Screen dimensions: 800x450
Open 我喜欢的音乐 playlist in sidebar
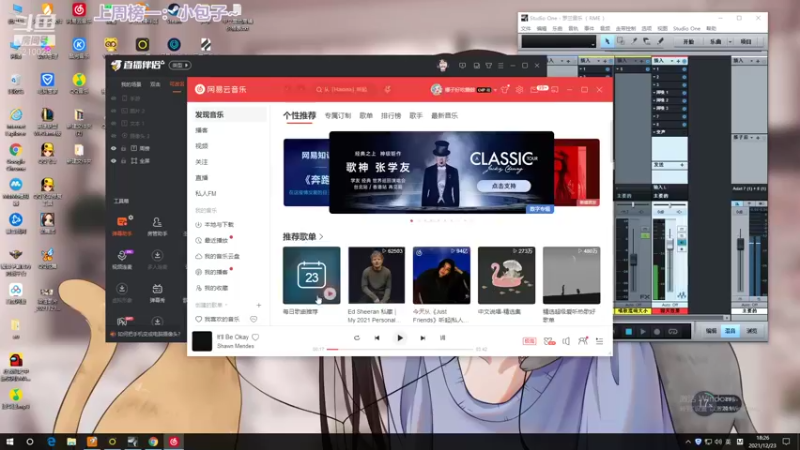219,319
